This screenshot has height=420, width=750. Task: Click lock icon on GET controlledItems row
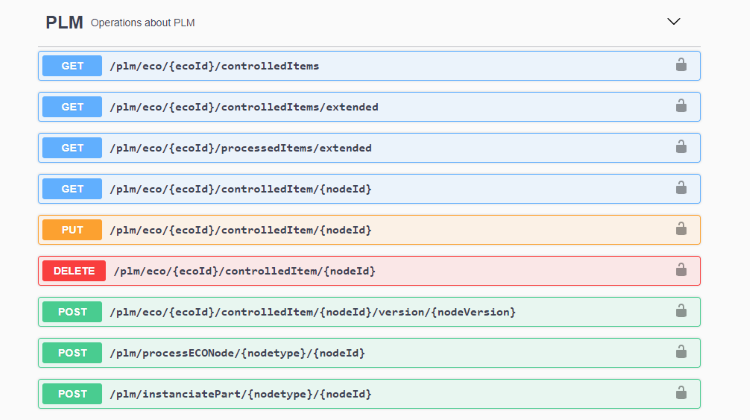pyautogui.click(x=681, y=65)
